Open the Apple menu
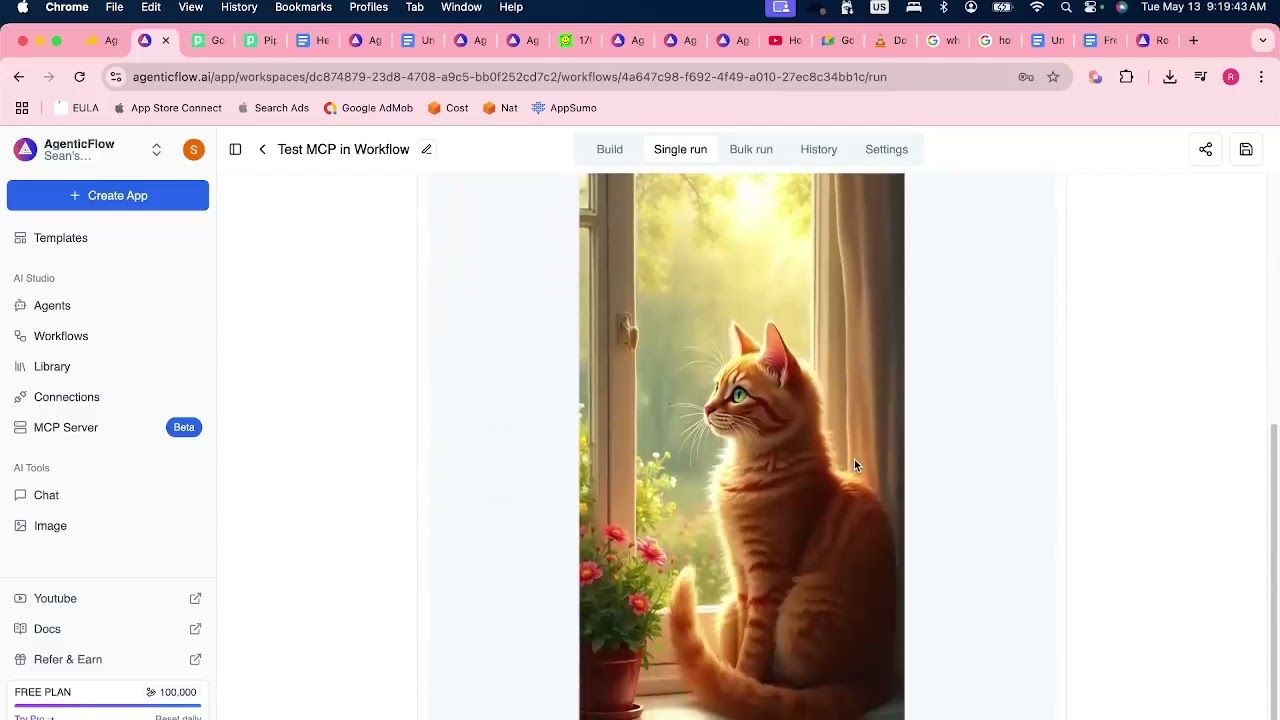 (22, 7)
